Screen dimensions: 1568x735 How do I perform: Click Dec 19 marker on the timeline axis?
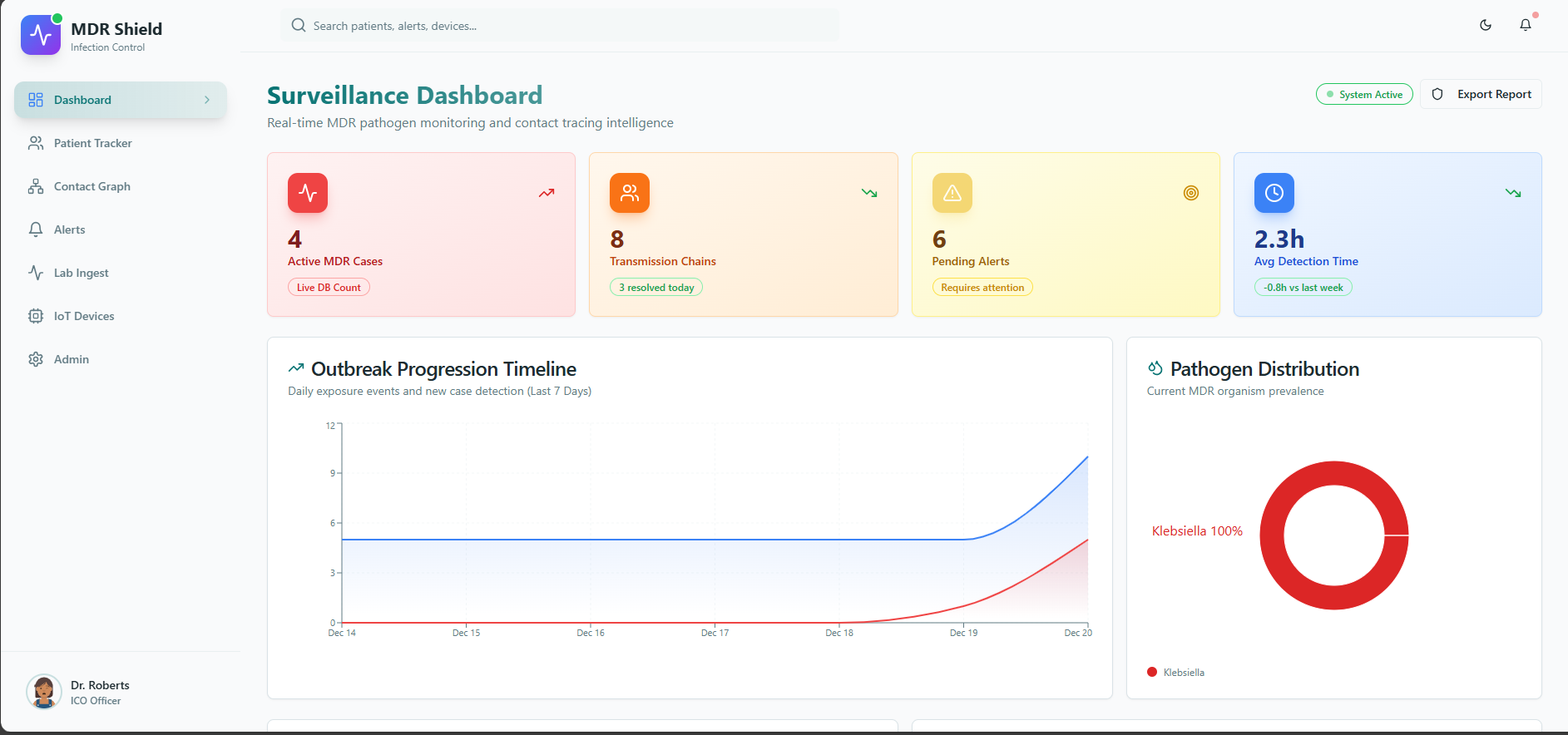(x=963, y=633)
